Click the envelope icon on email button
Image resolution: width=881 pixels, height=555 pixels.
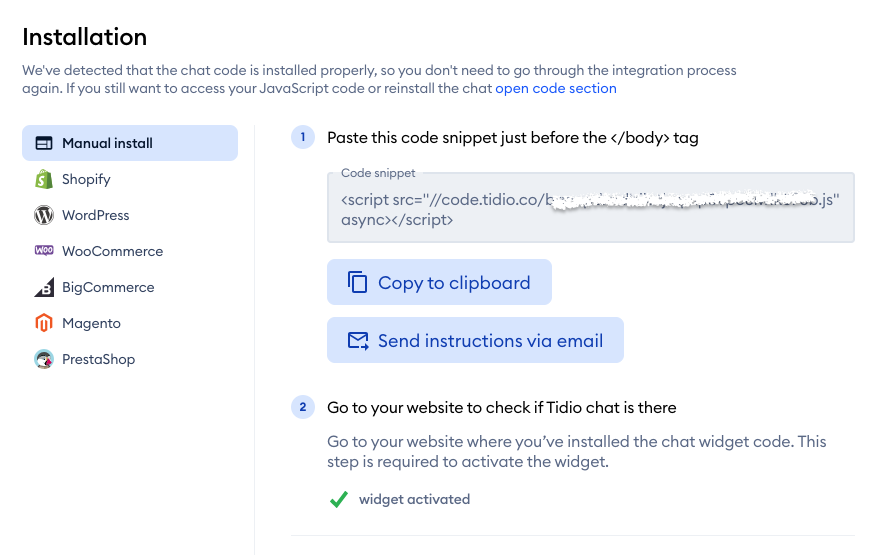(x=358, y=341)
